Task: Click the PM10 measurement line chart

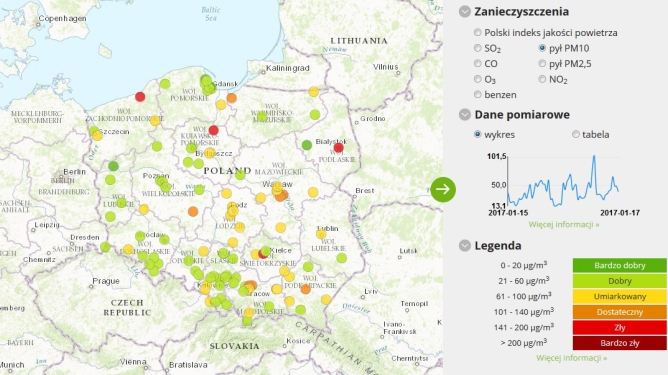Action: (563, 181)
